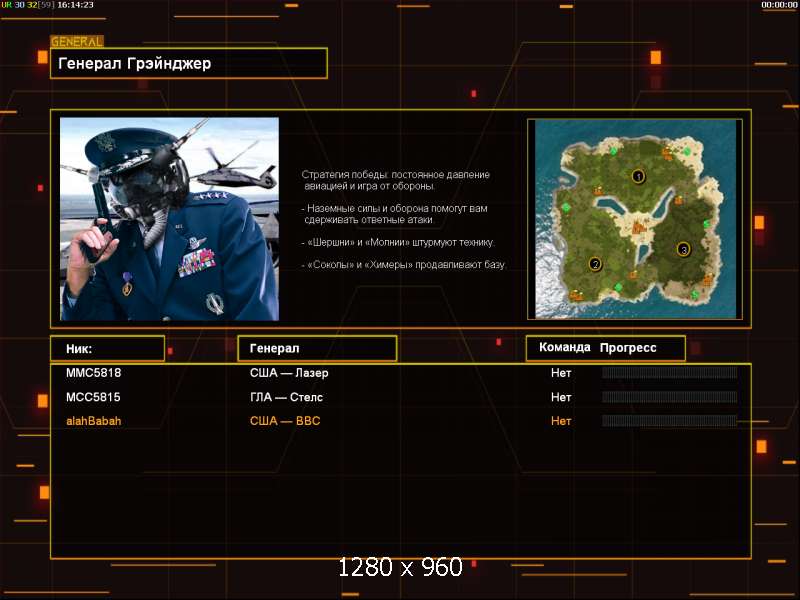Click the strategy line Стратегия победы
This screenshot has width=800, height=600.
click(x=395, y=180)
